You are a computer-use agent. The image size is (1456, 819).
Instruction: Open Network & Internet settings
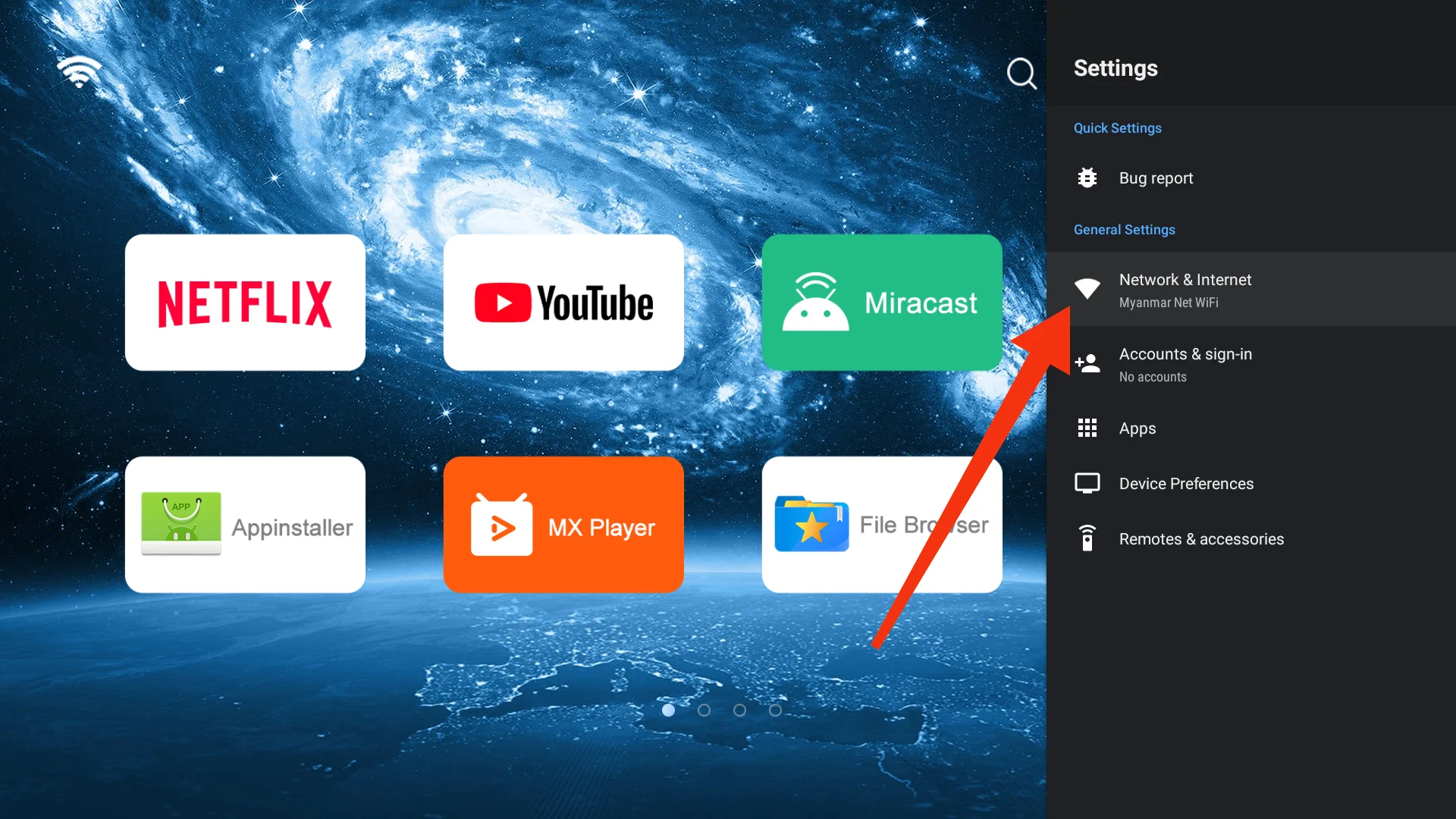coord(1185,279)
